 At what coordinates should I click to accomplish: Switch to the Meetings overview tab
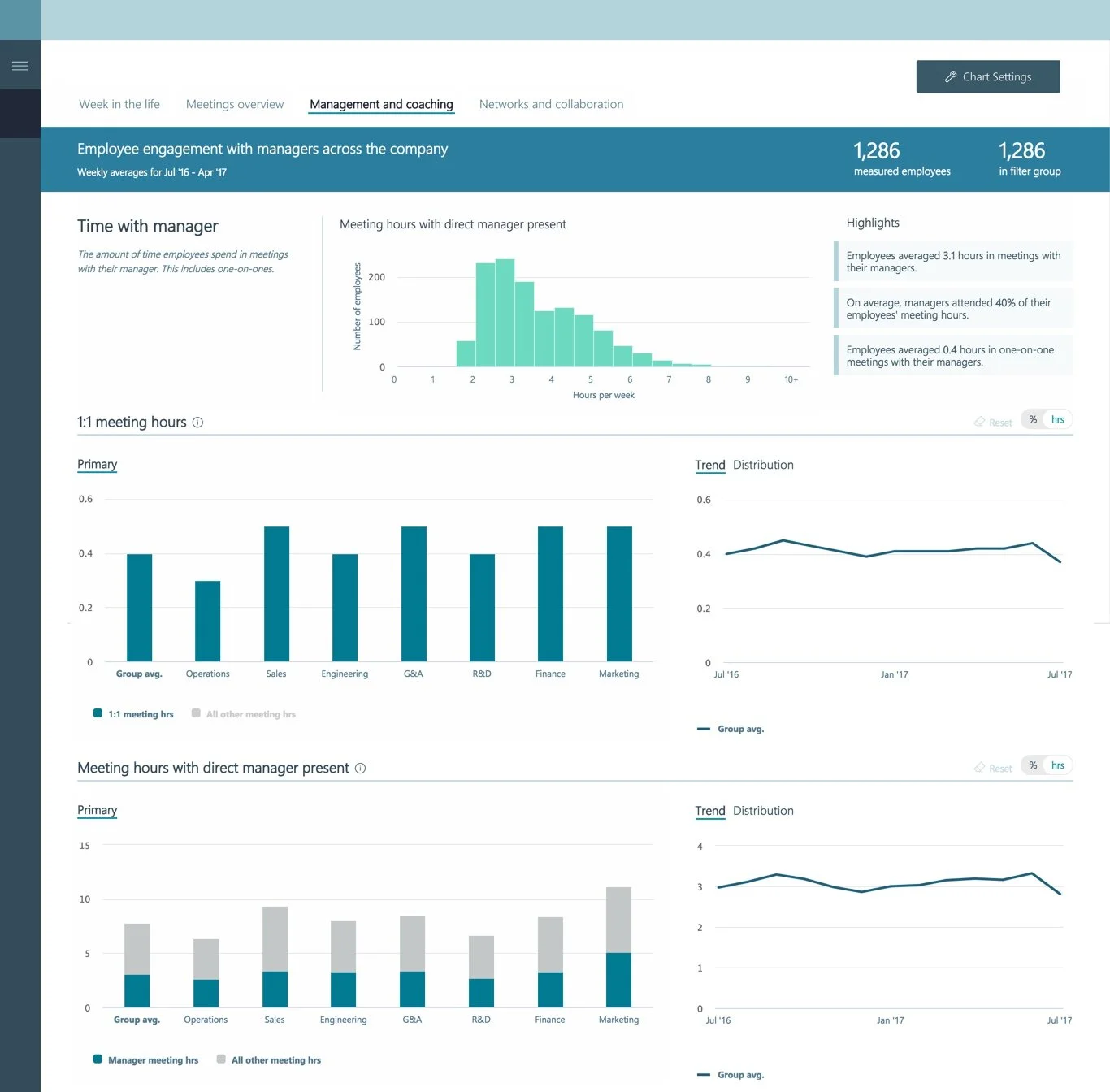click(x=234, y=104)
